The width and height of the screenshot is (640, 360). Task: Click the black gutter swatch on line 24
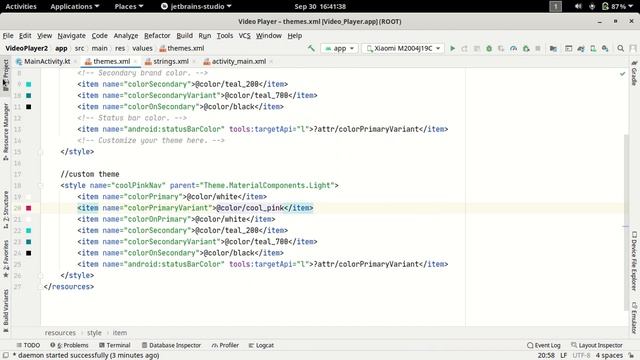29,253
